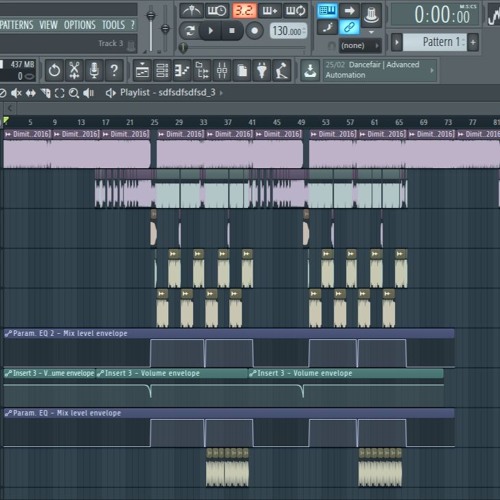Screen dimensions: 500x500
Task: Toggle overdub blend recording button
Action: [x=270, y=11]
